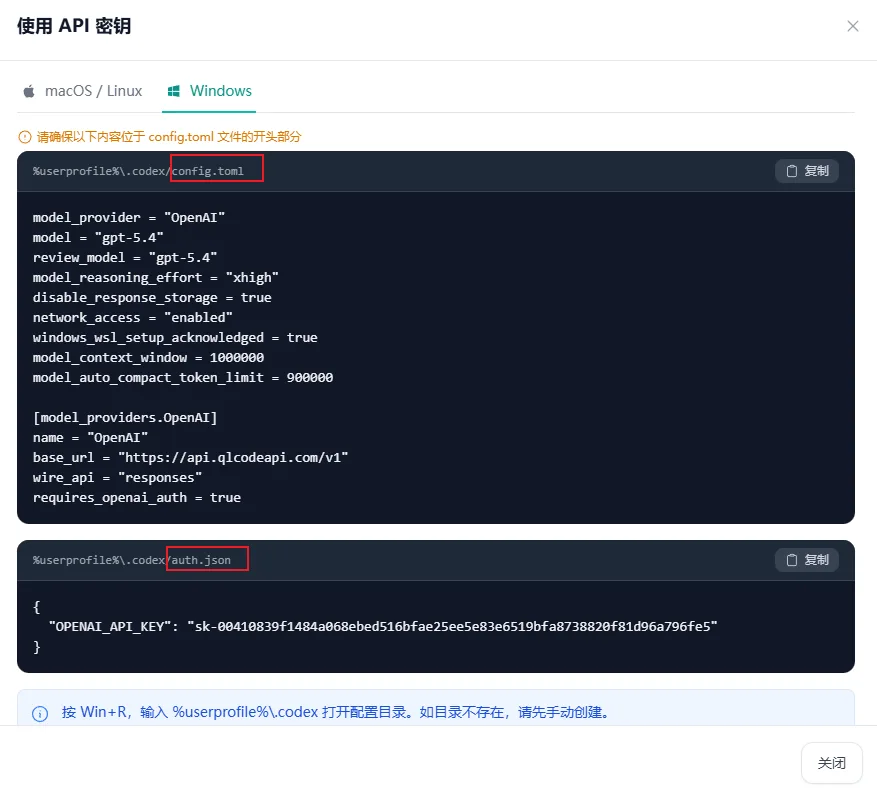Click the name = "OpenAI" line
This screenshot has width=877, height=794.
click(x=90, y=438)
